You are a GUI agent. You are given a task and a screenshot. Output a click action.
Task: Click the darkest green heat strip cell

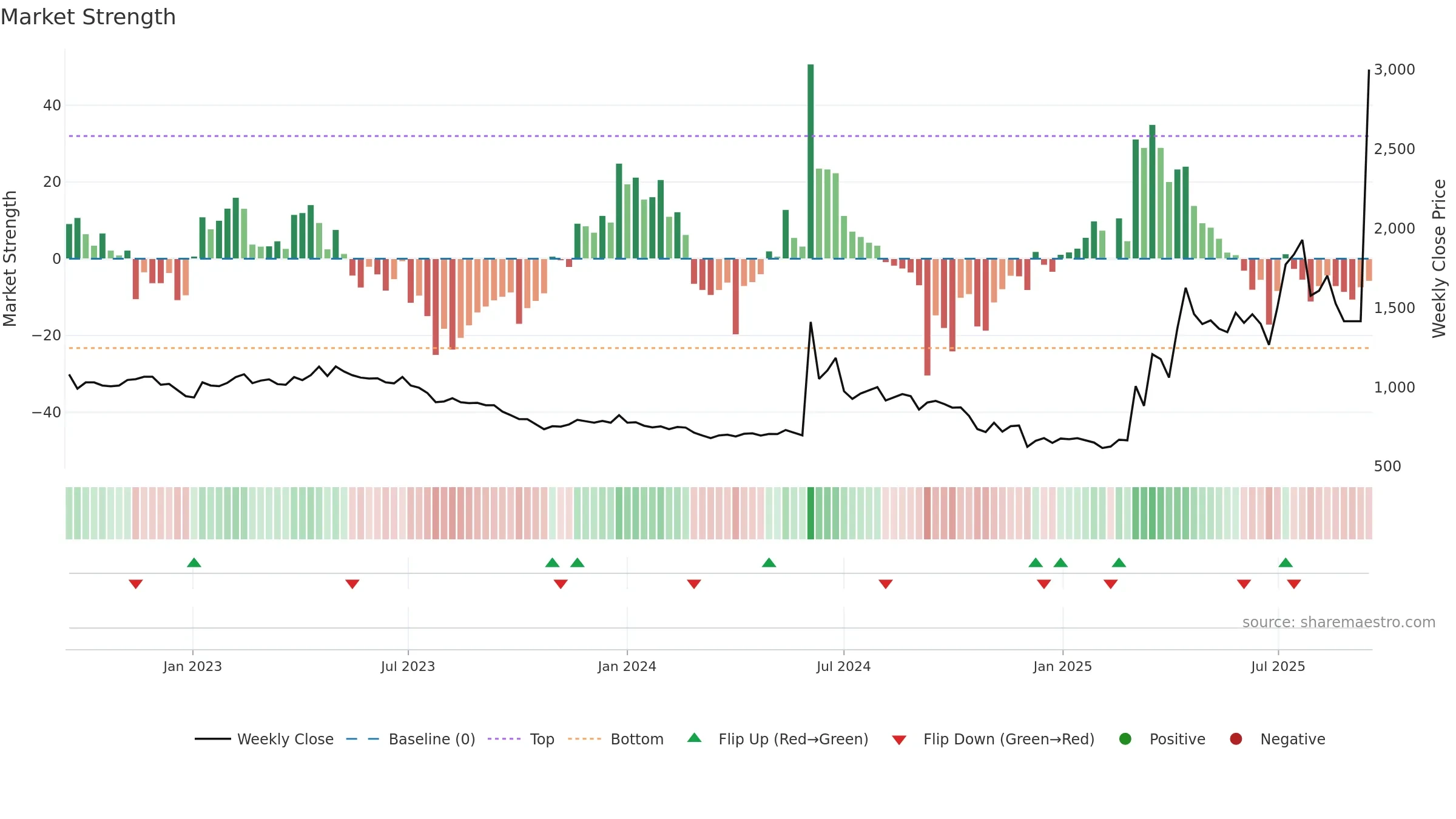click(x=811, y=513)
